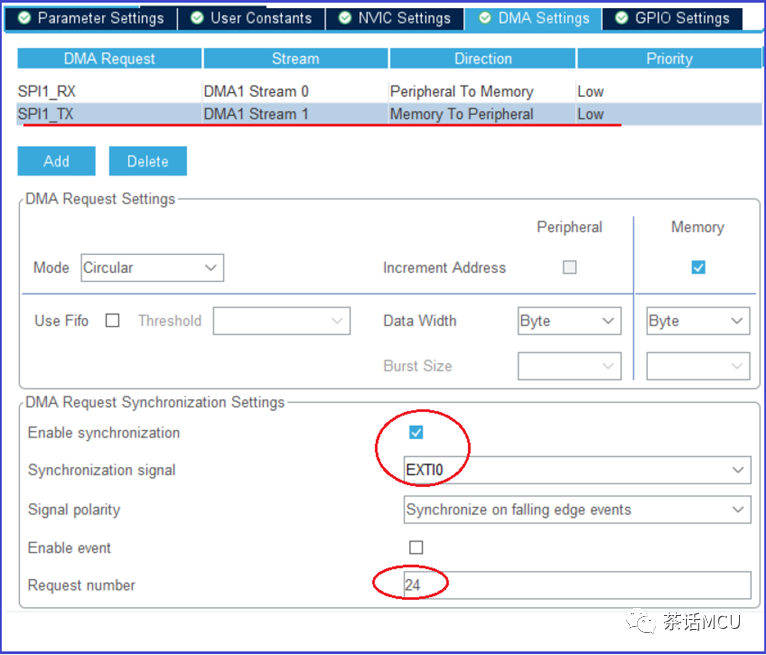Viewport: 766px width, 655px height.
Task: Open the Memory Burst Size dropdown
Action: (698, 366)
